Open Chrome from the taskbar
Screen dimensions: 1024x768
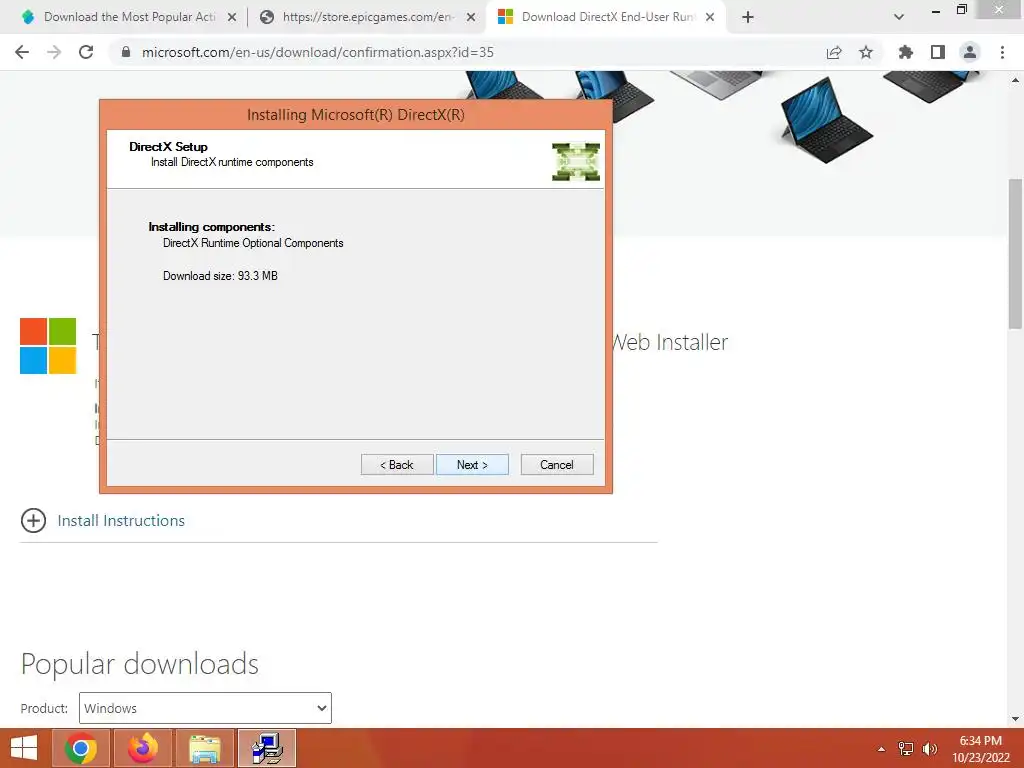80,748
